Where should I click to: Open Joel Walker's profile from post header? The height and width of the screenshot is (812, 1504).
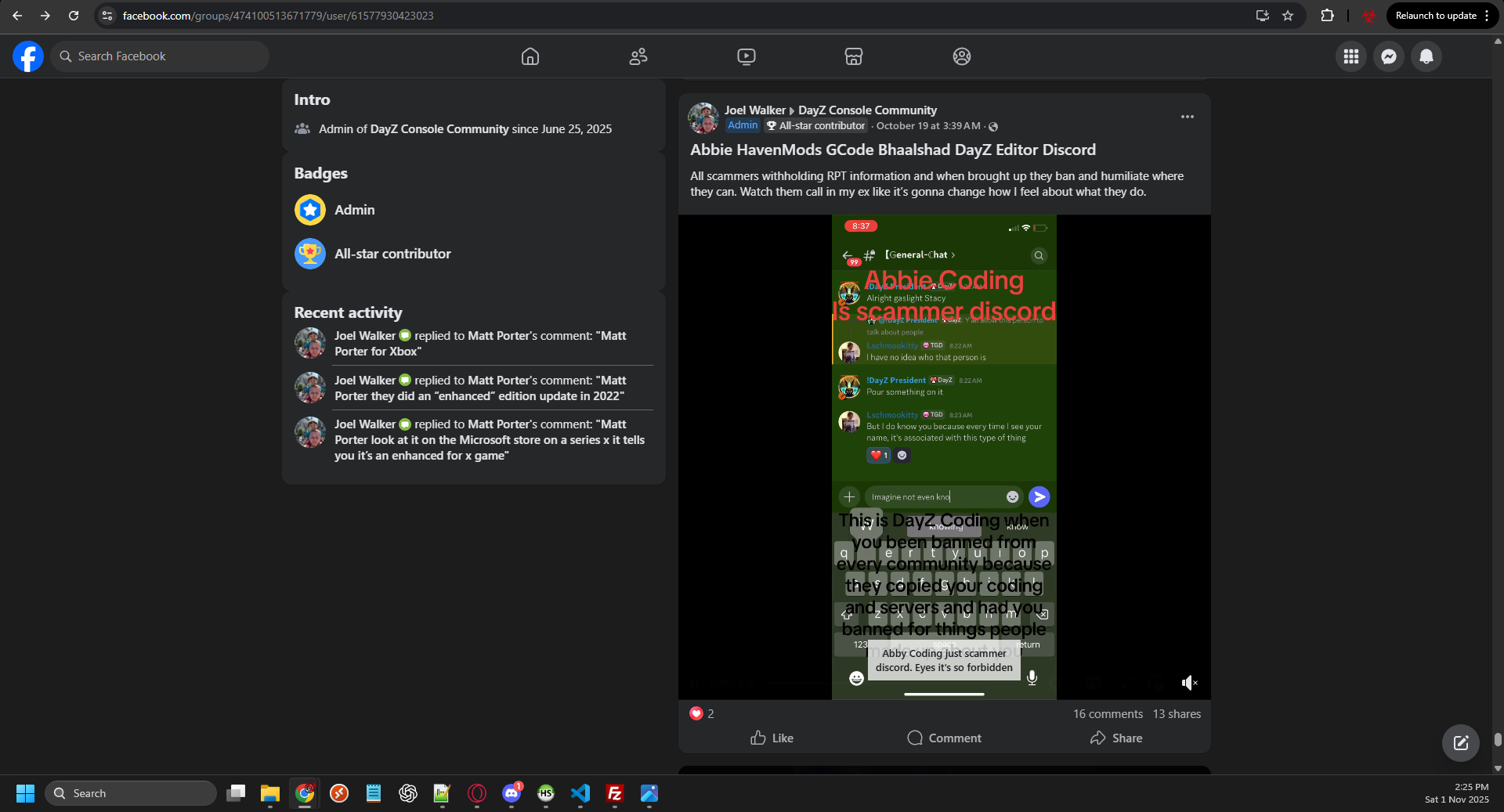(x=754, y=110)
